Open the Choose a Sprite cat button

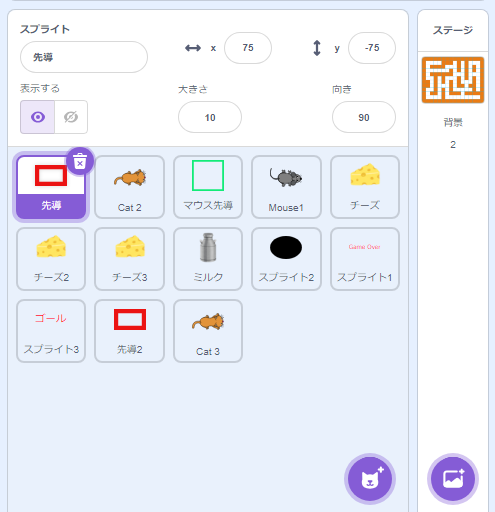[x=370, y=479]
